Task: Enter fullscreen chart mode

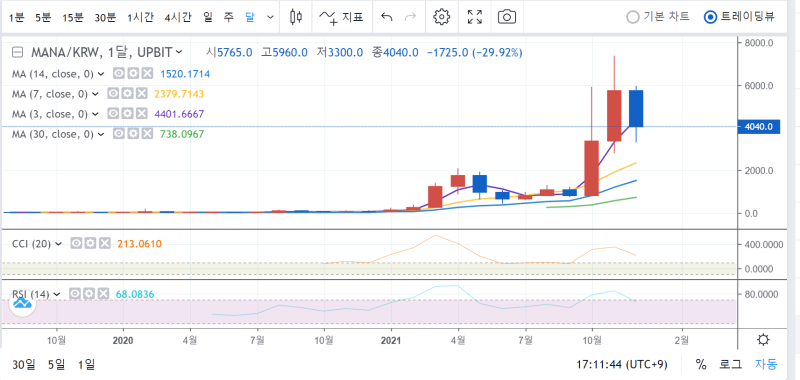Action: [475, 17]
